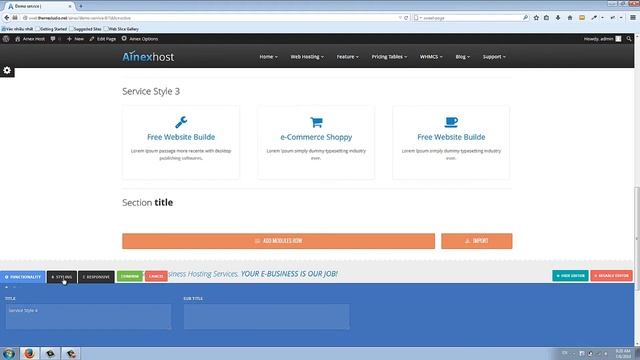640x360 pixels.
Task: Click the yellow toolbar extension icon
Action: 582,18
